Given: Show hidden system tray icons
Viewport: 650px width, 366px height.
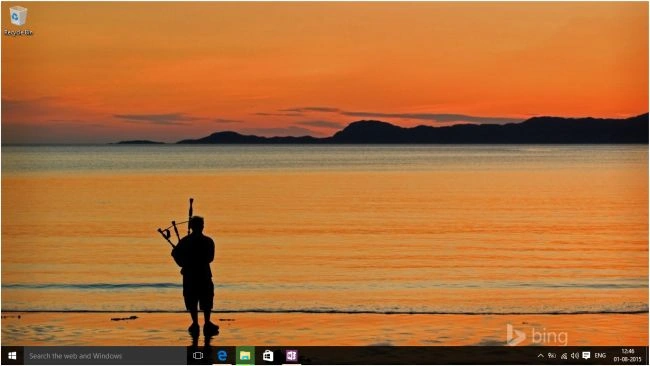Looking at the screenshot, I should pos(540,356).
